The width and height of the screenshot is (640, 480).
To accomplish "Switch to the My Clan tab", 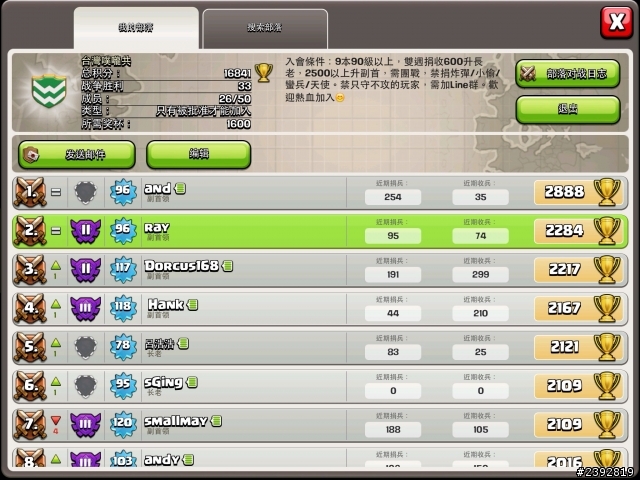I will tap(136, 28).
